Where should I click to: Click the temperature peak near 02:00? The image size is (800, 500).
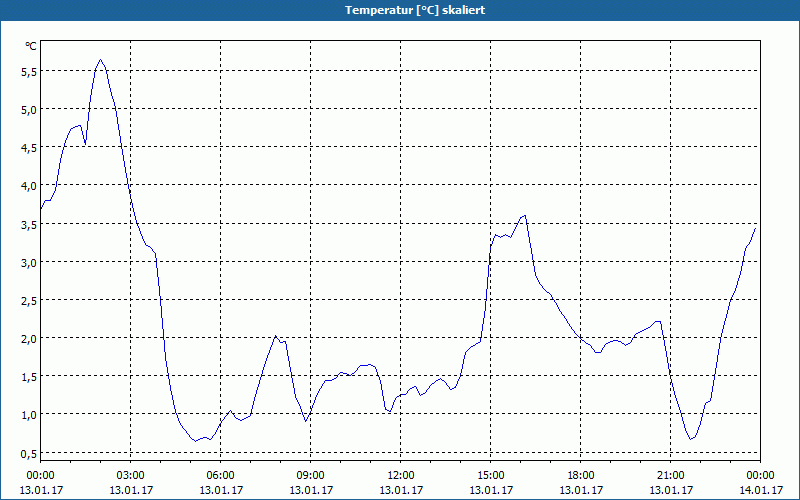click(x=101, y=60)
